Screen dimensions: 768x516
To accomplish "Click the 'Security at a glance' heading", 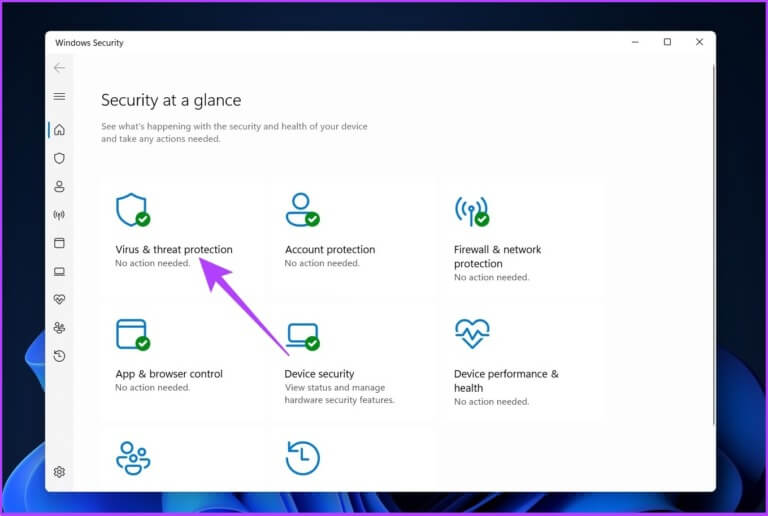I will tap(171, 100).
